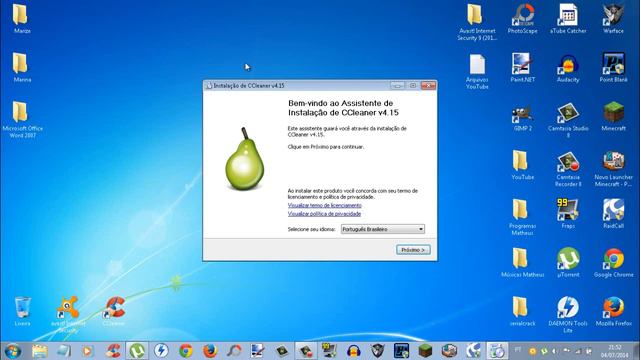Click the Próximo button in the installer
Viewport: 640px width, 360px height.
(x=413, y=250)
